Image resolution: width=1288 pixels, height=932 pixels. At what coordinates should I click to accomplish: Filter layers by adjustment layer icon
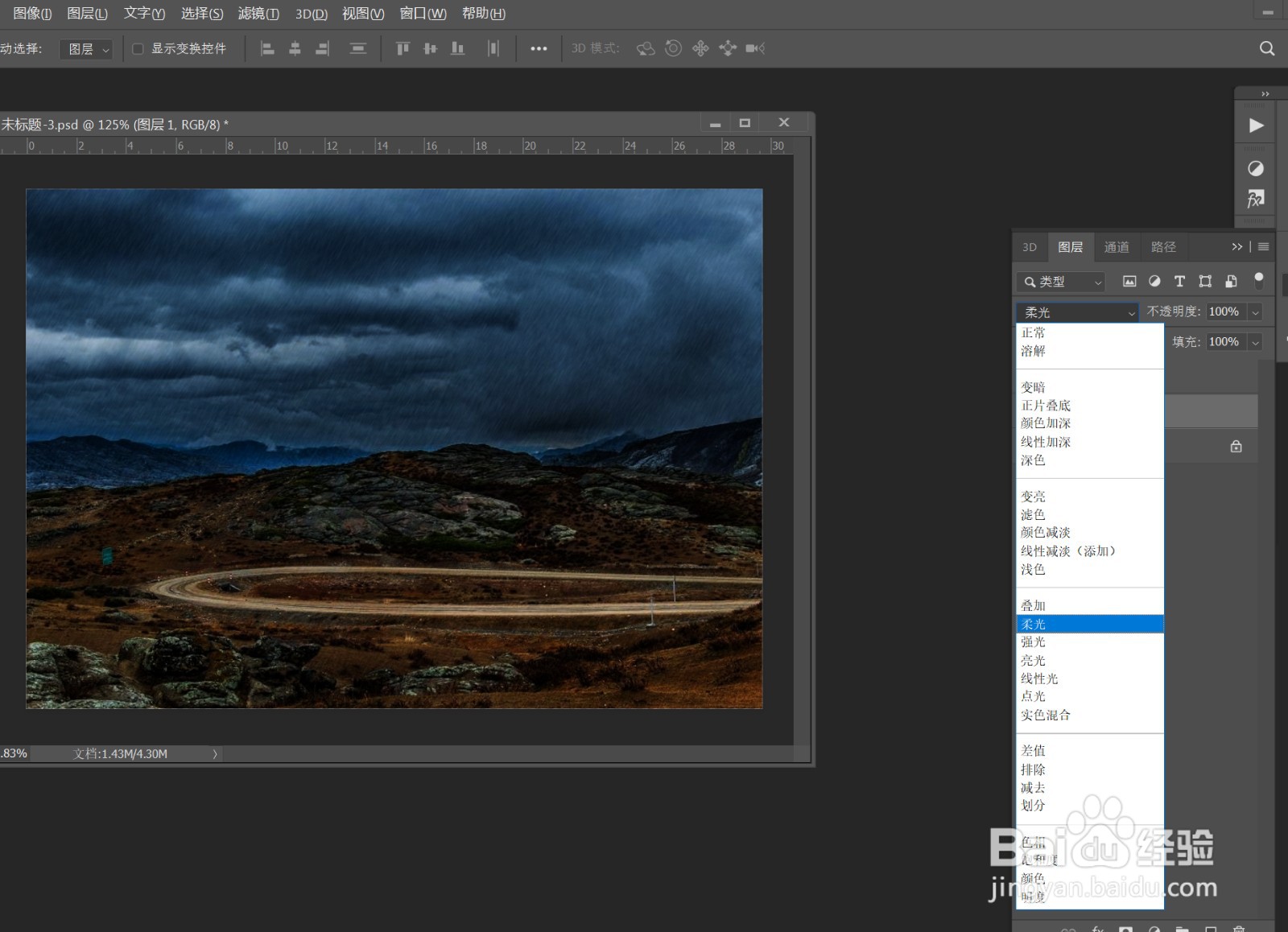[x=1154, y=282]
